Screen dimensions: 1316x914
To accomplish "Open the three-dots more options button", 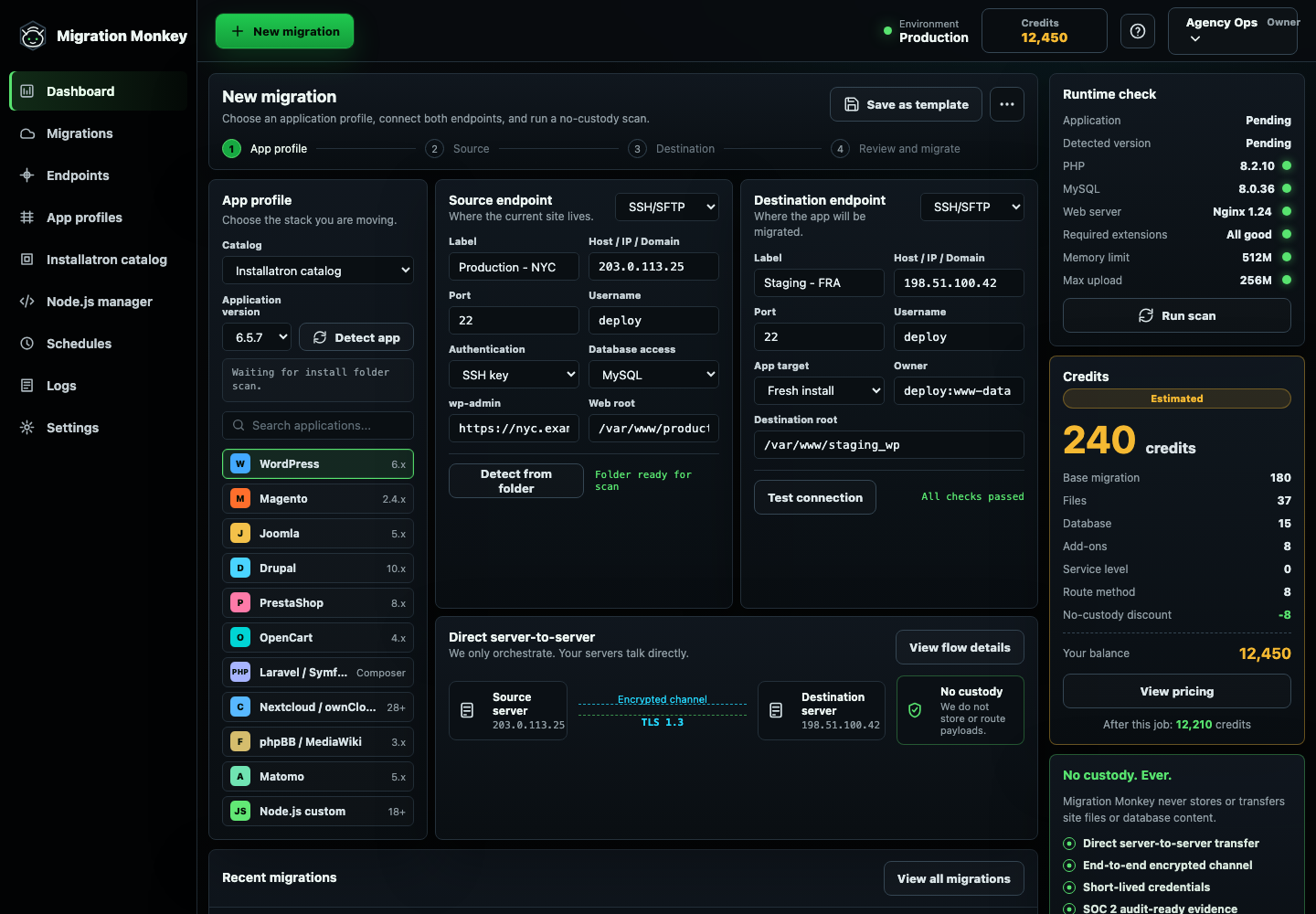I will tap(1007, 104).
